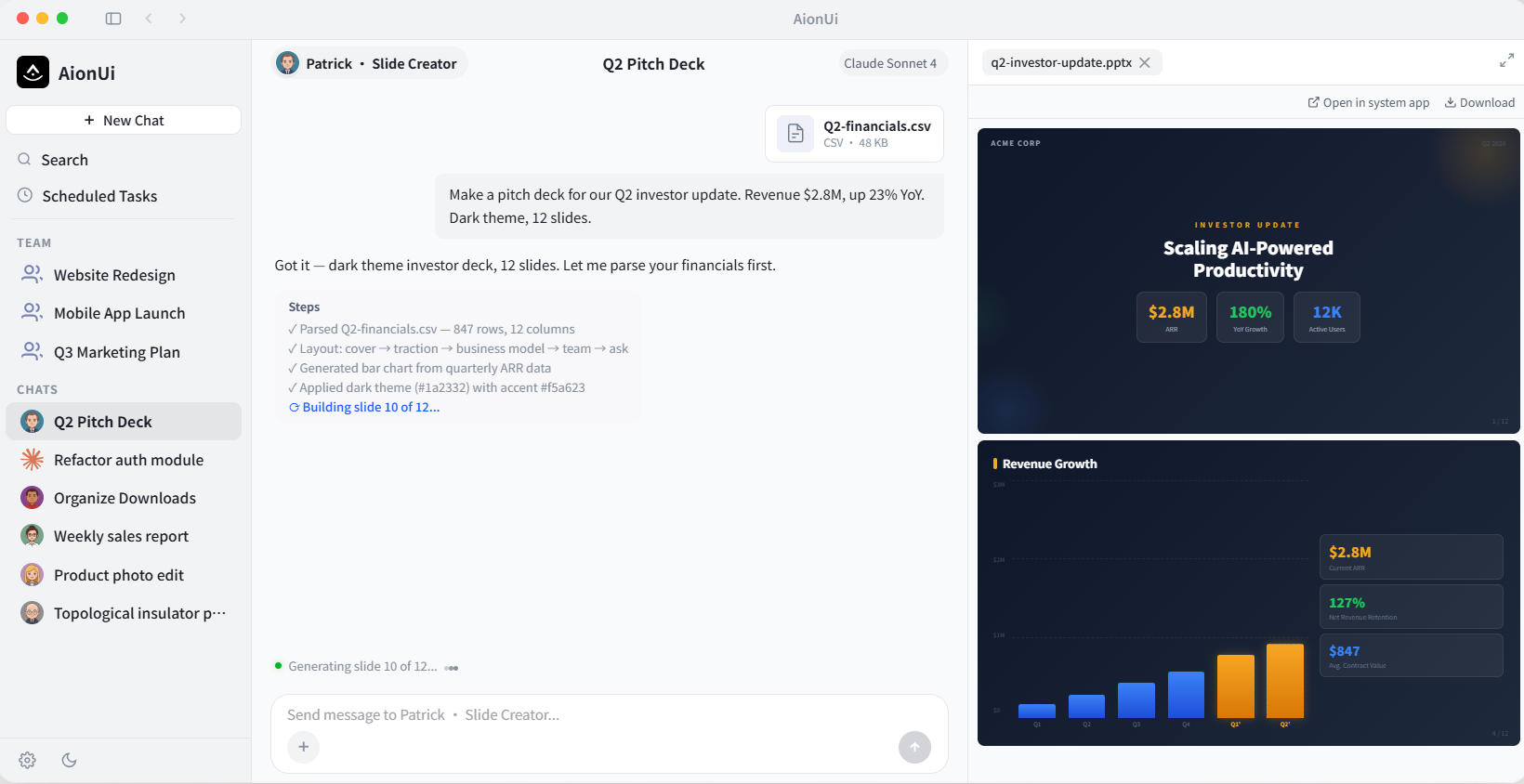
Task: Toggle the sidebar panel icon
Action: pyautogui.click(x=113, y=19)
